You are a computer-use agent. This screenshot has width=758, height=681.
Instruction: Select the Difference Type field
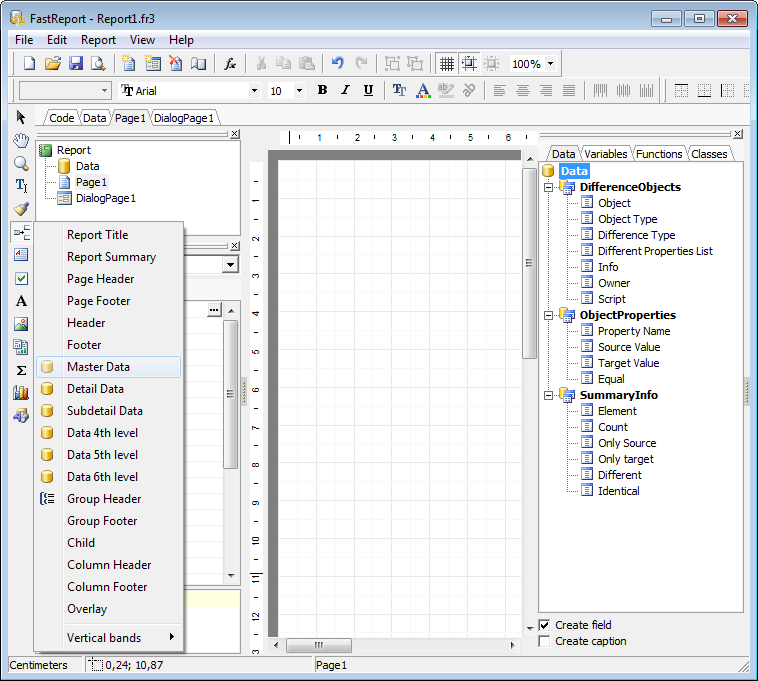click(x=637, y=235)
